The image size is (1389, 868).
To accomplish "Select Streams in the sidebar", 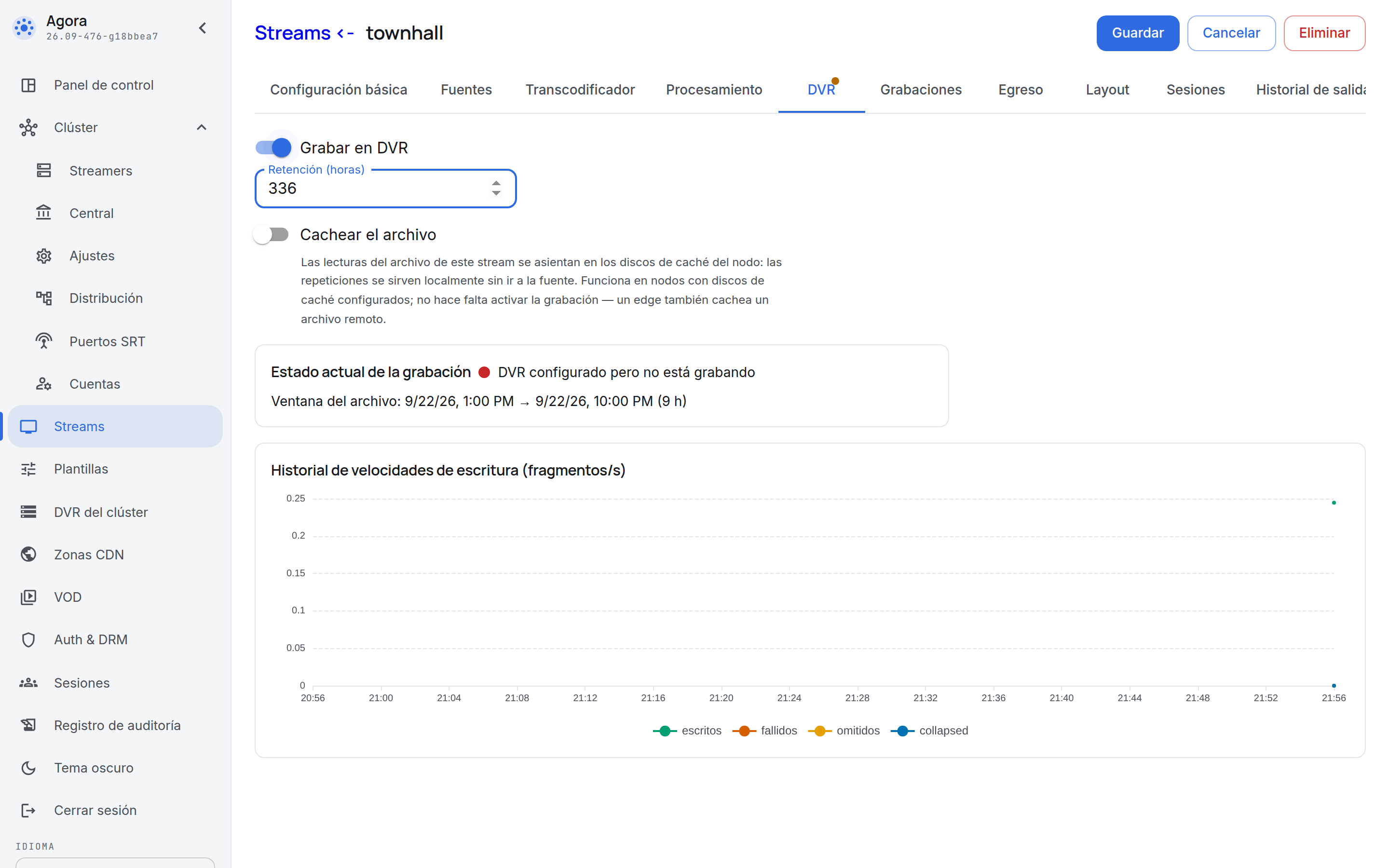I will [115, 426].
